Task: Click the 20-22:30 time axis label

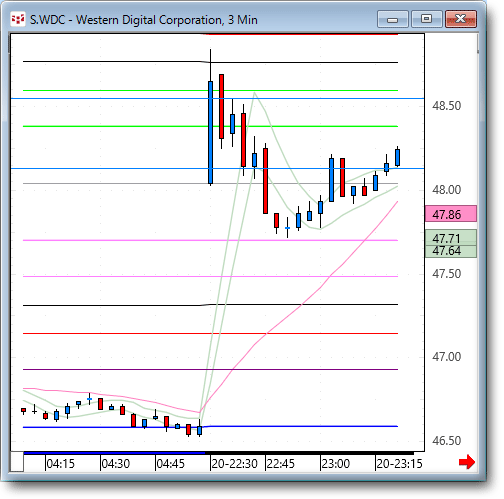Action: pos(235,464)
